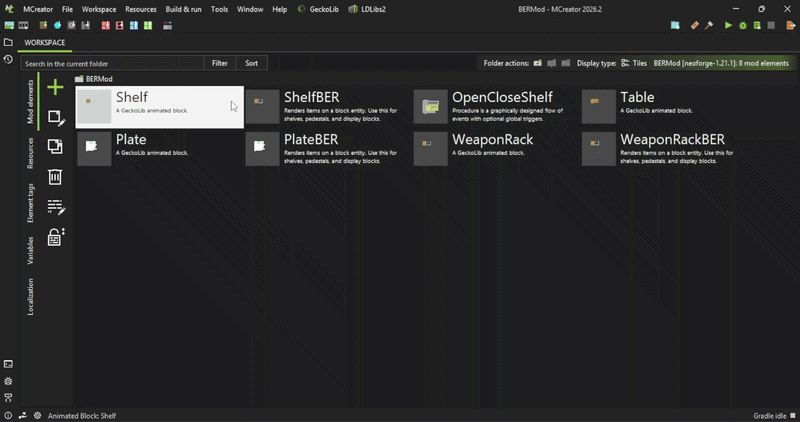Image resolution: width=800 pixels, height=422 pixels.
Task: Open the Filter dropdown
Action: point(220,63)
